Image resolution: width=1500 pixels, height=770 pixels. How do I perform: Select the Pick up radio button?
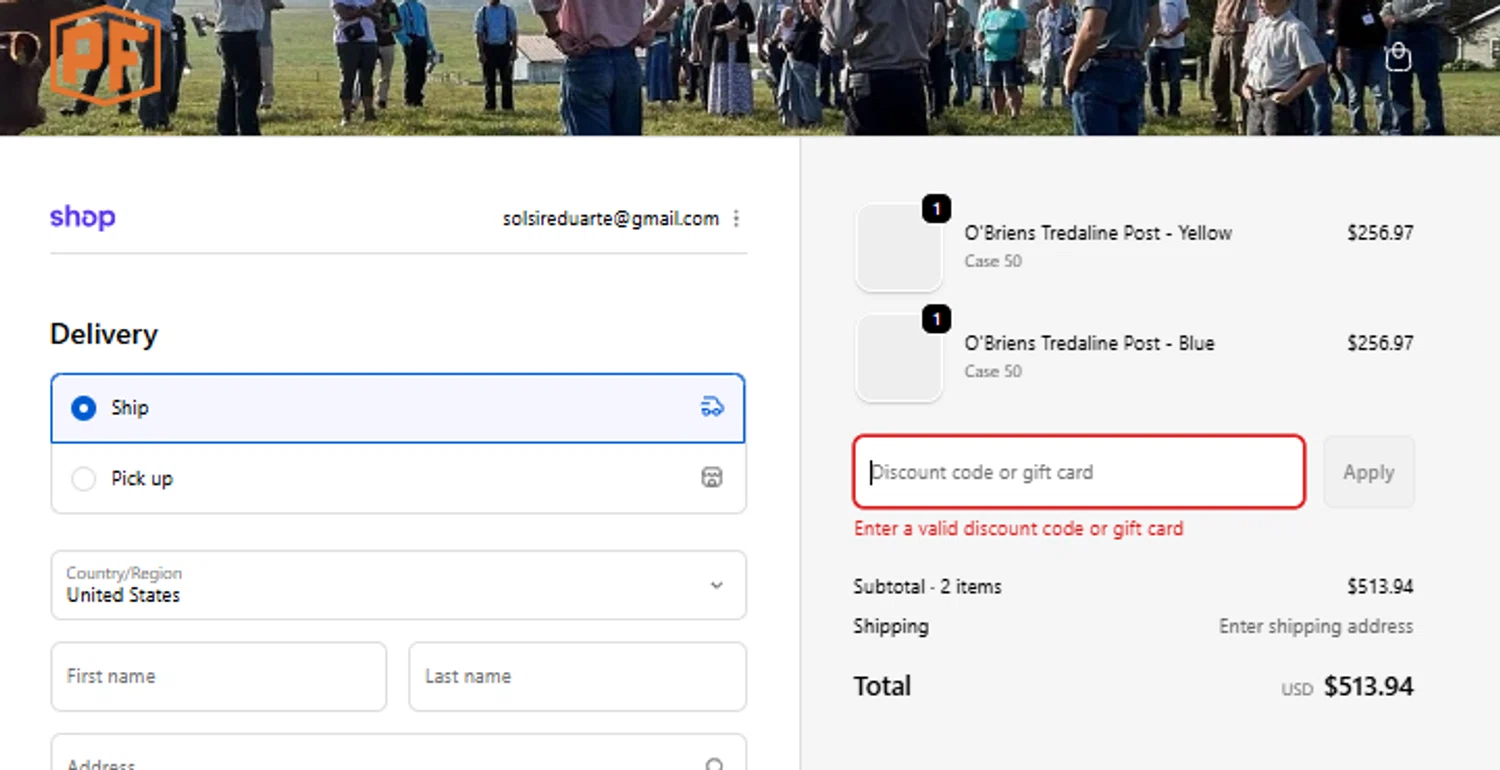click(84, 479)
